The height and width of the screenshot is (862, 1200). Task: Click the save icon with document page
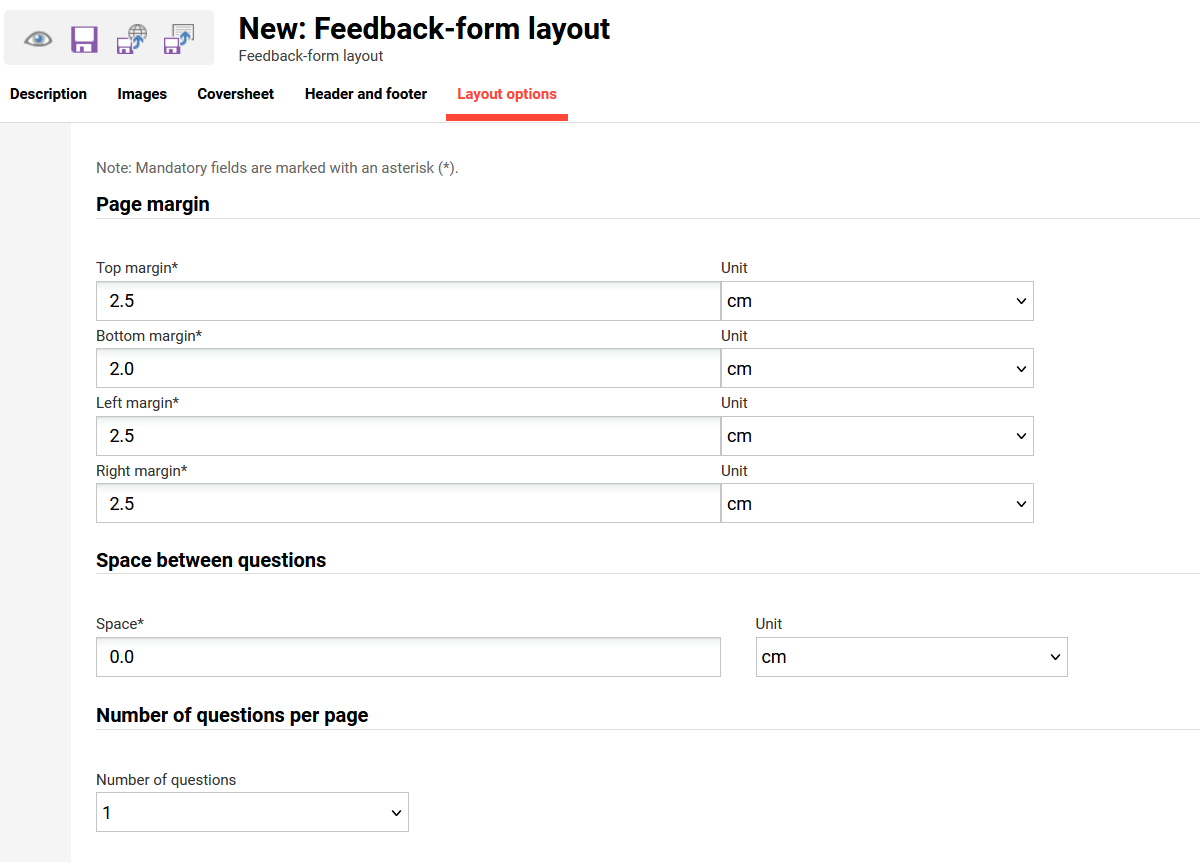pyautogui.click(x=179, y=39)
